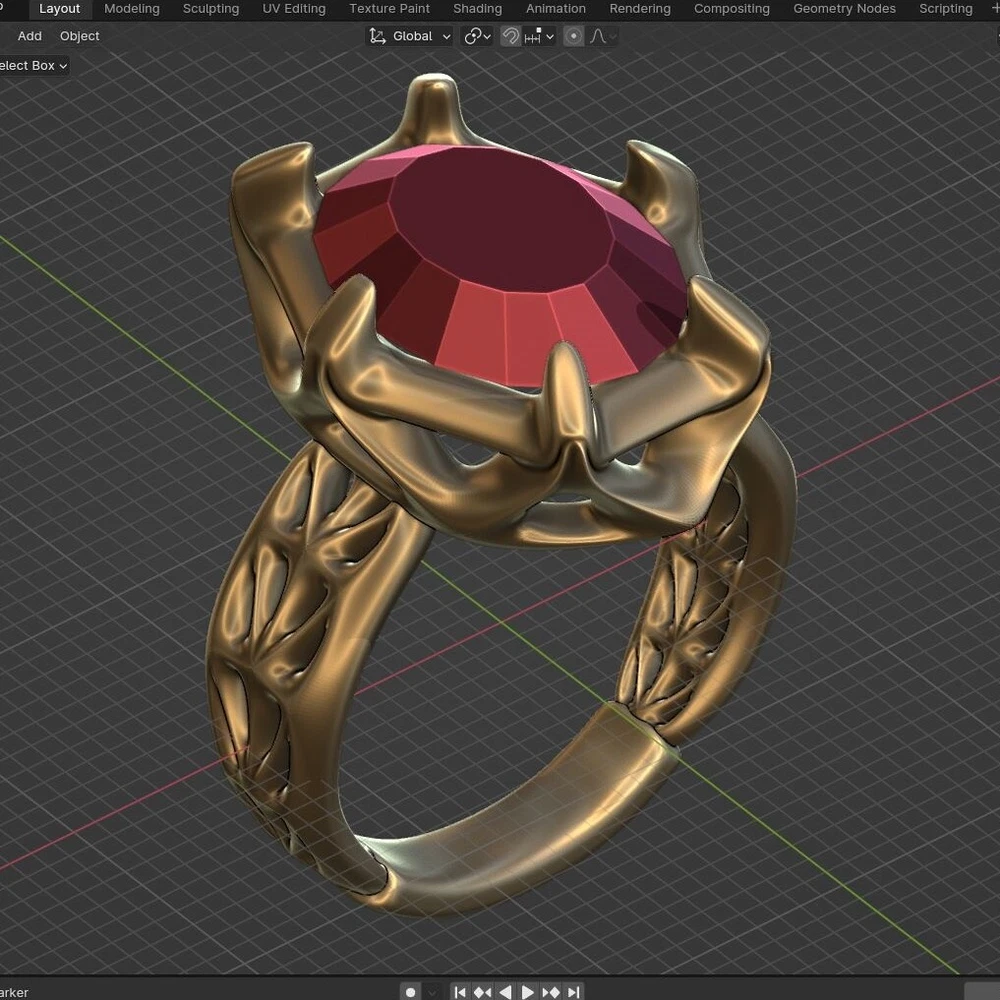Jump to the next keyframe
The width and height of the screenshot is (1000, 1000).
click(551, 992)
